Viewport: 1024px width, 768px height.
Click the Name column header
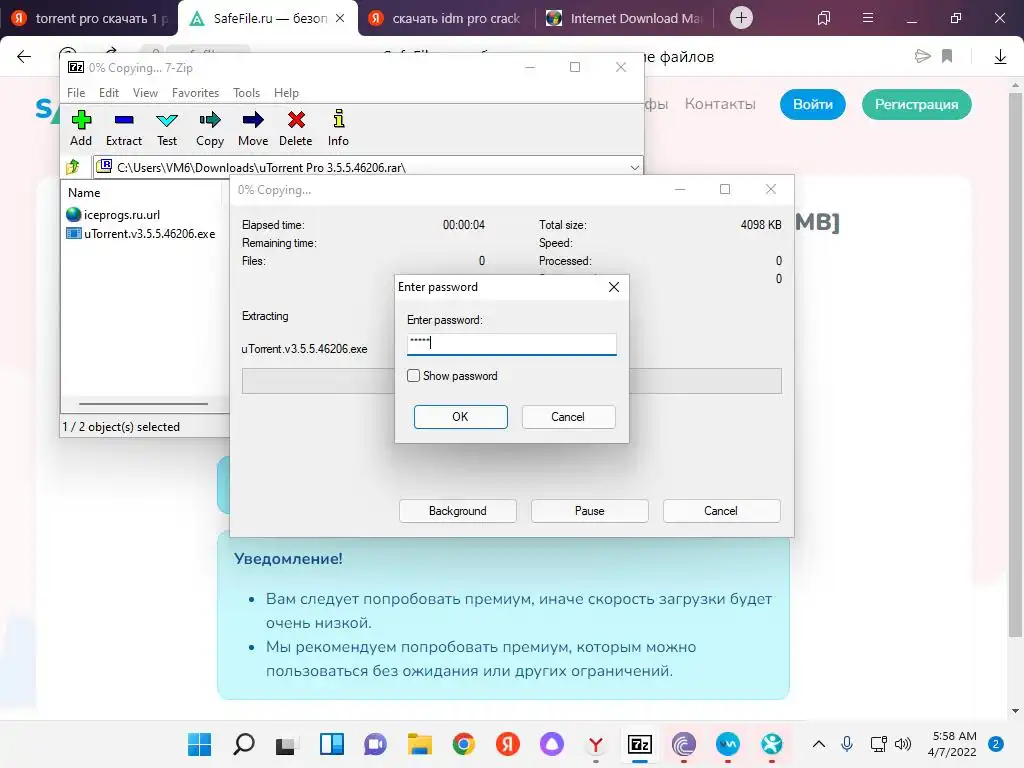tap(84, 193)
